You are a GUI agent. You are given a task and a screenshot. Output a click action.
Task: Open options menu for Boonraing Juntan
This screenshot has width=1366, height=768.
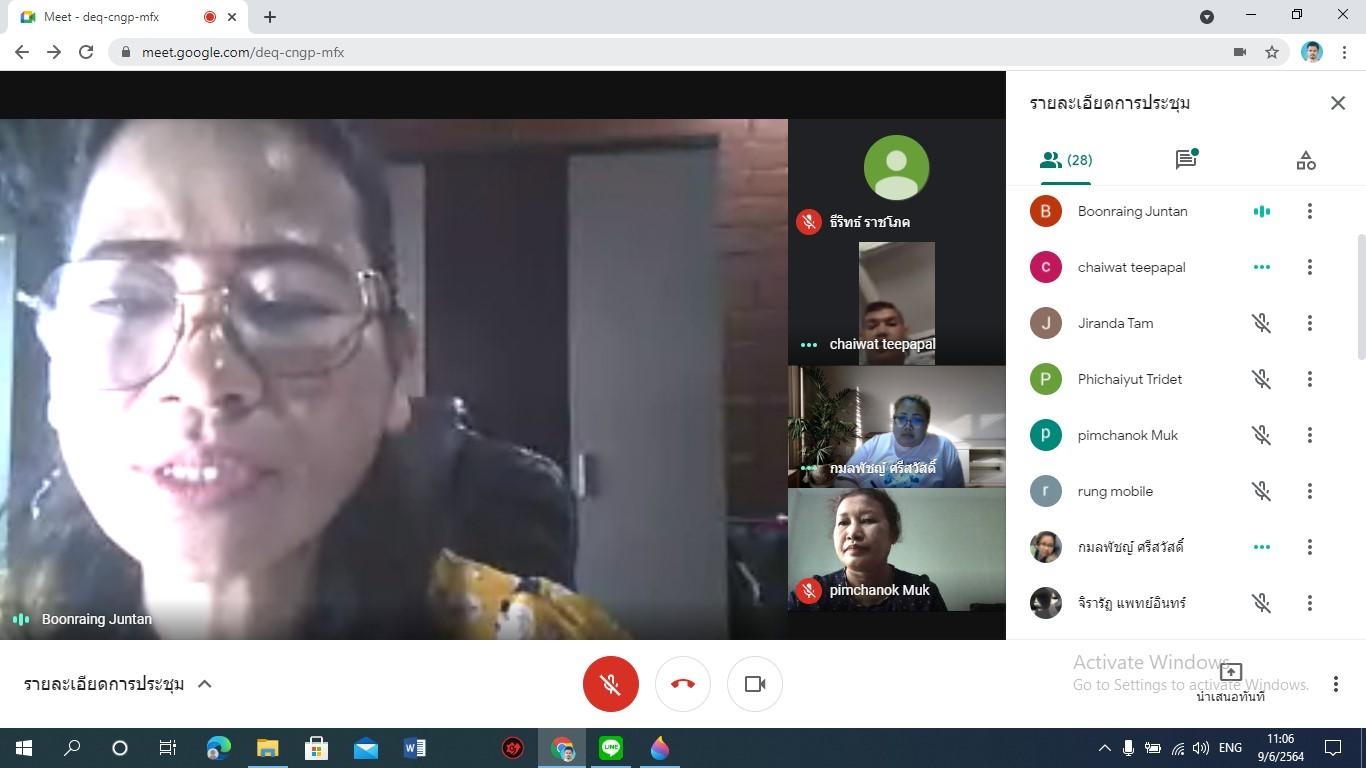1309,211
